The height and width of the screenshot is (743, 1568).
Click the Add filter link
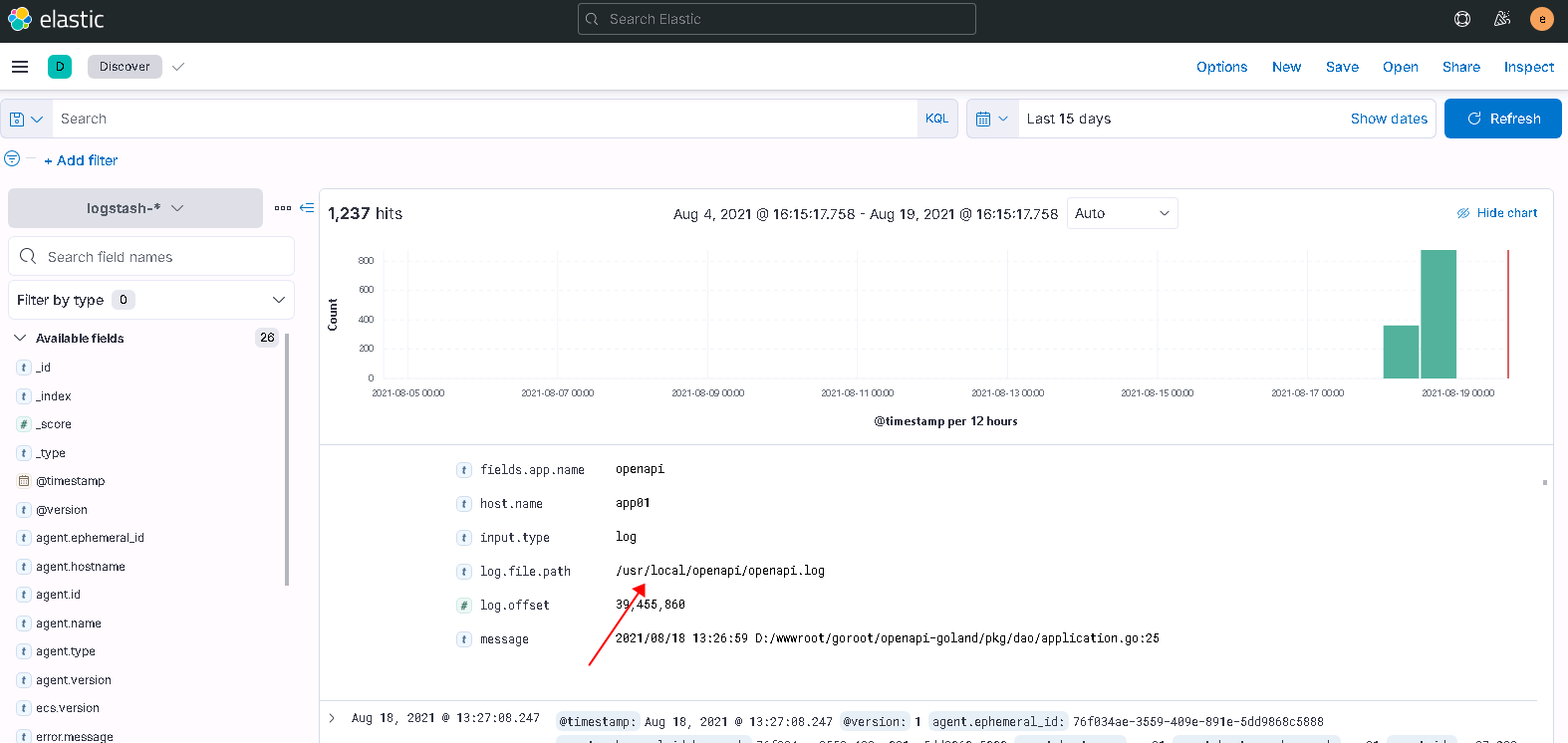pyautogui.click(x=81, y=160)
